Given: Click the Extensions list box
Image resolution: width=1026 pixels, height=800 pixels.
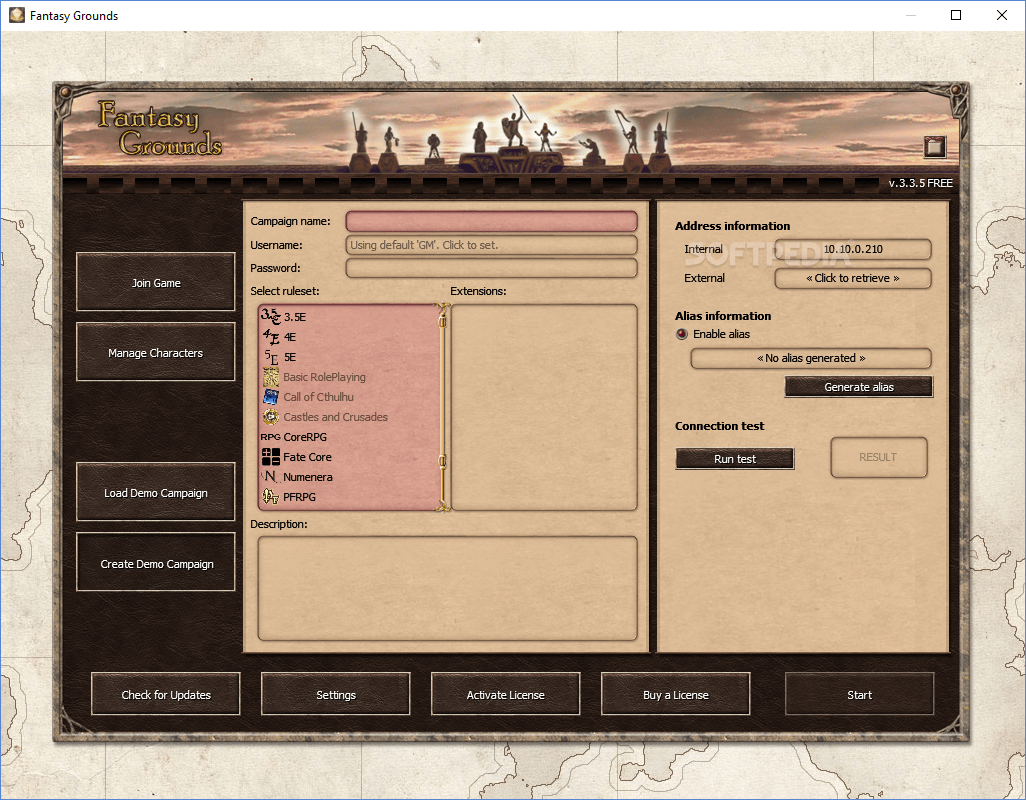Looking at the screenshot, I should tap(544, 407).
